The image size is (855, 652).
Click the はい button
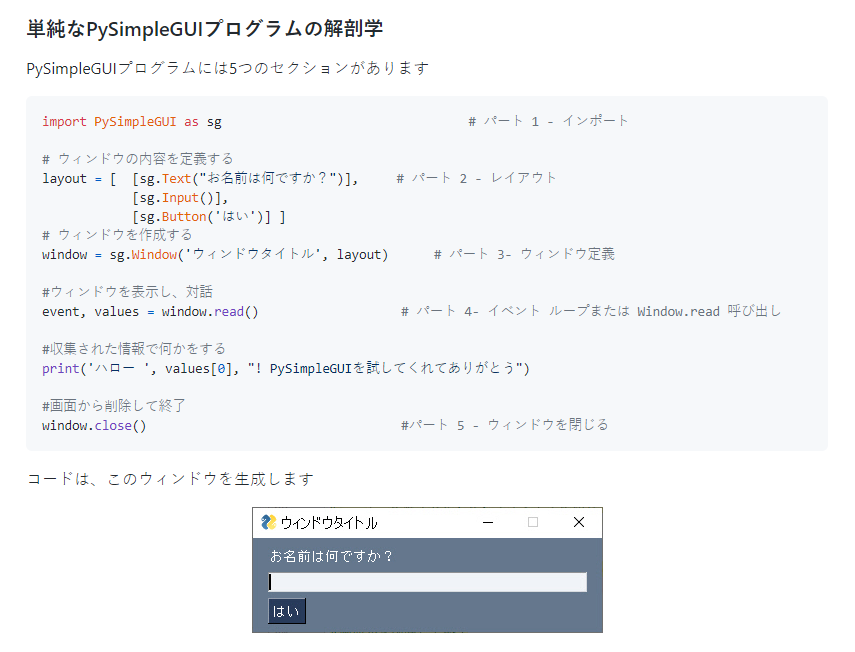coord(287,611)
